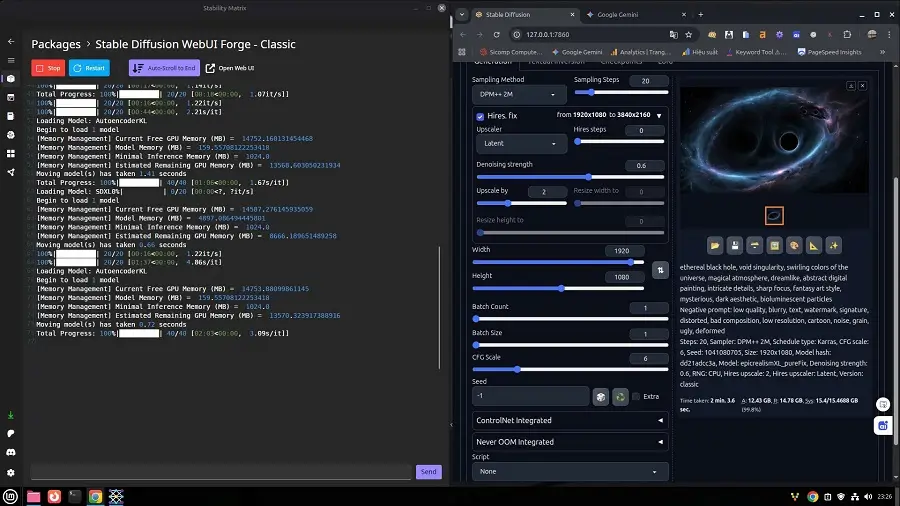This screenshot has height=506, width=900.
Task: Open Web UI from Stability Matrix
Action: 230,68
